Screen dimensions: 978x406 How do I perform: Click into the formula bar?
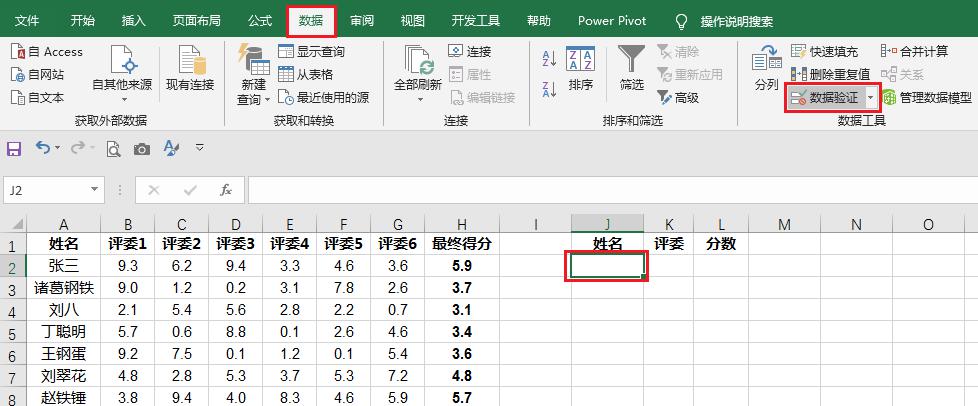pyautogui.click(x=612, y=190)
